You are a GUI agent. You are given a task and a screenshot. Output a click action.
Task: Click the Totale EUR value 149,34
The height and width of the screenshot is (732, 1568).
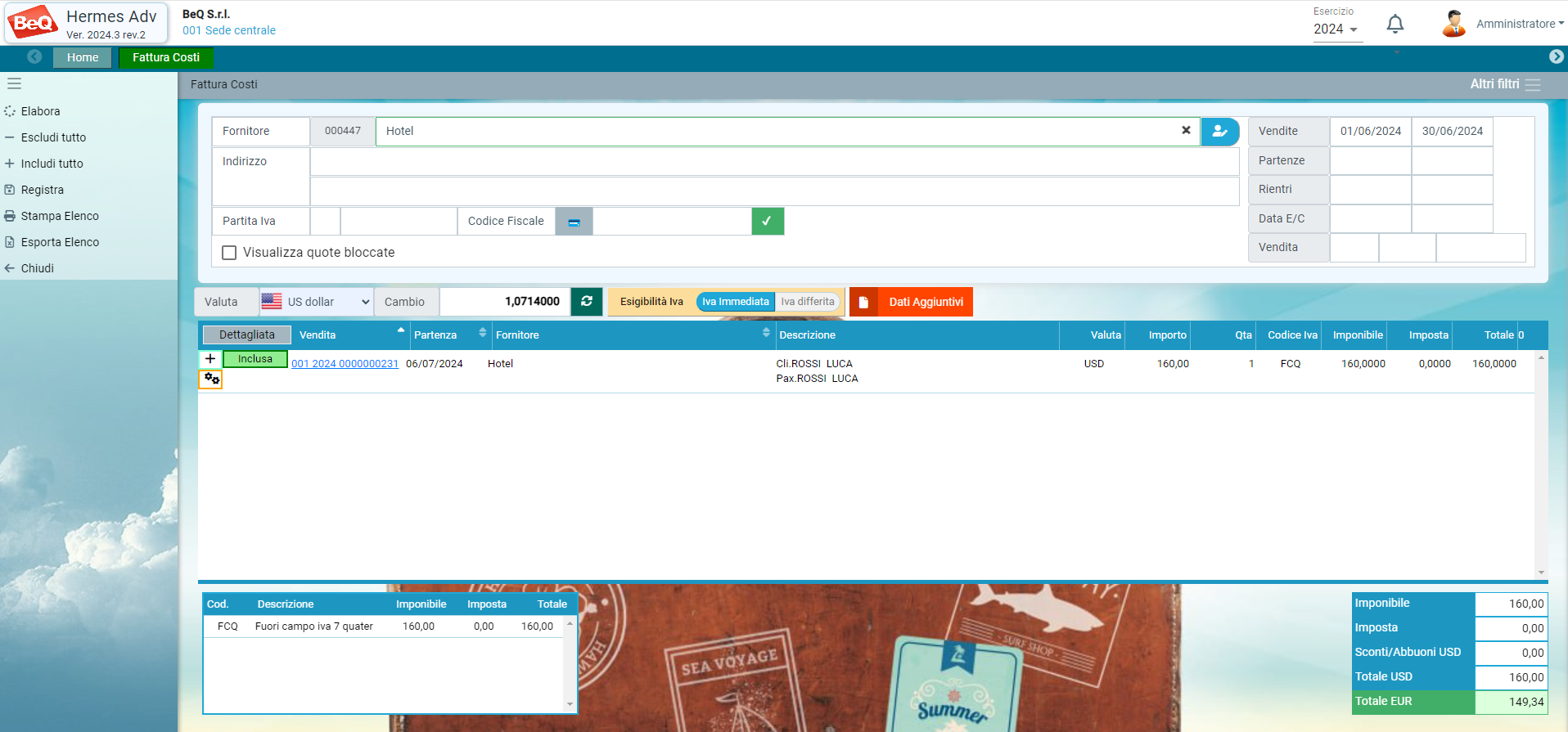tap(1511, 702)
